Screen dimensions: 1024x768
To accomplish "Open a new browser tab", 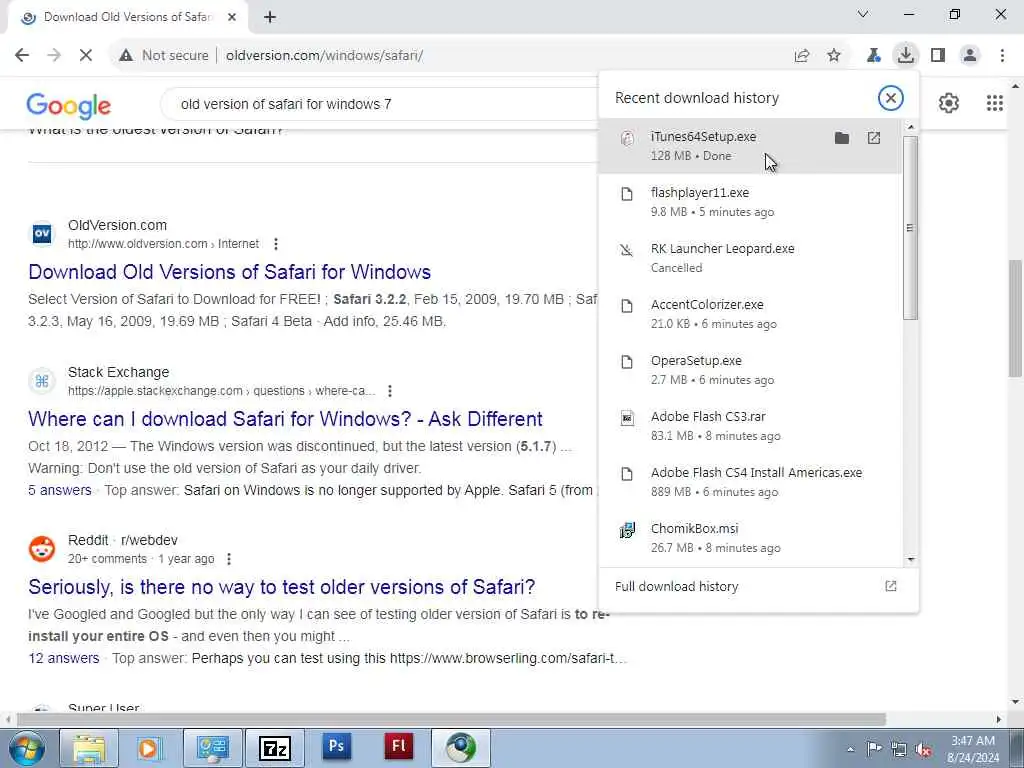I will pos(270,18).
